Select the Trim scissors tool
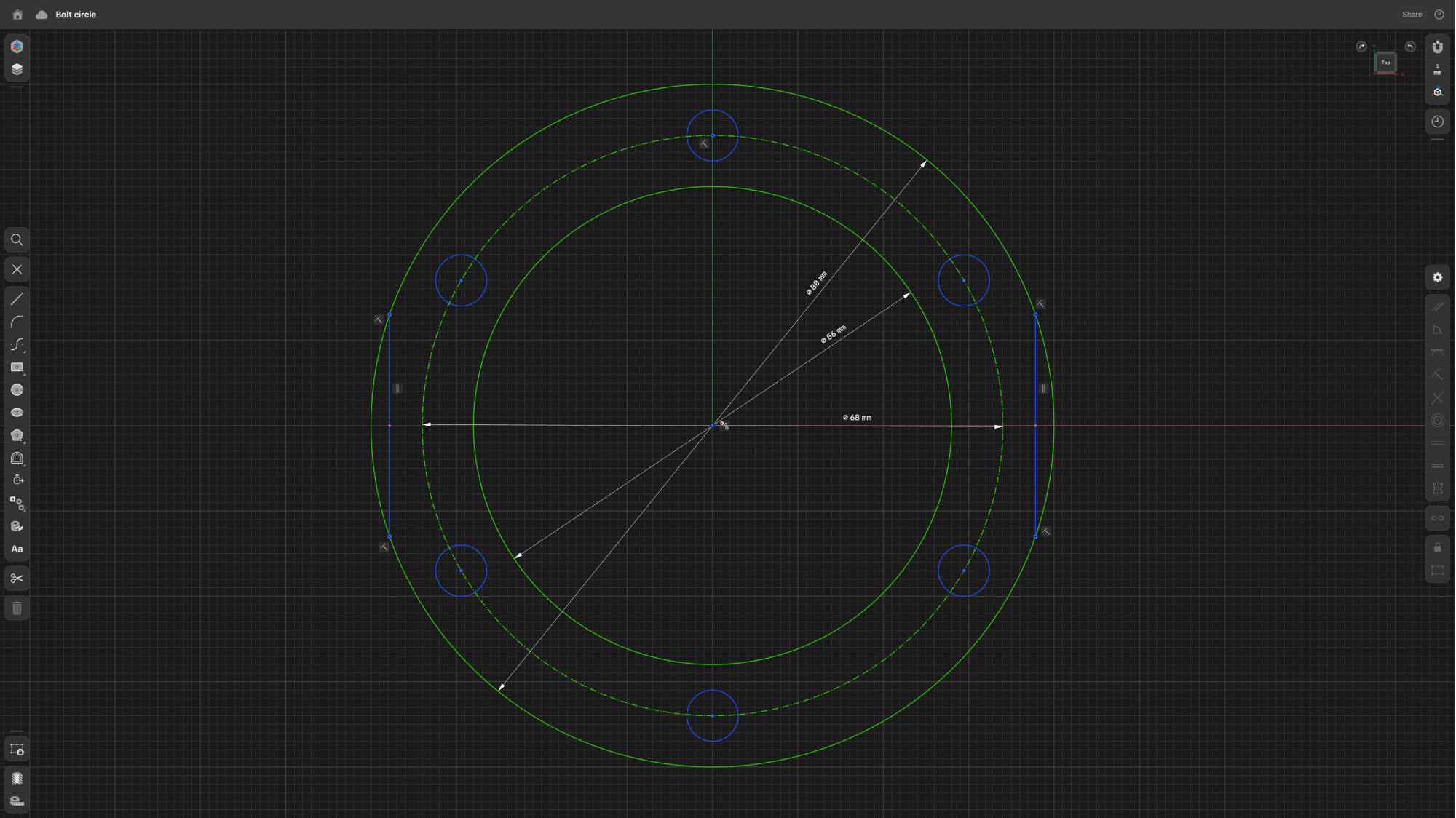1456x818 pixels. click(17, 579)
